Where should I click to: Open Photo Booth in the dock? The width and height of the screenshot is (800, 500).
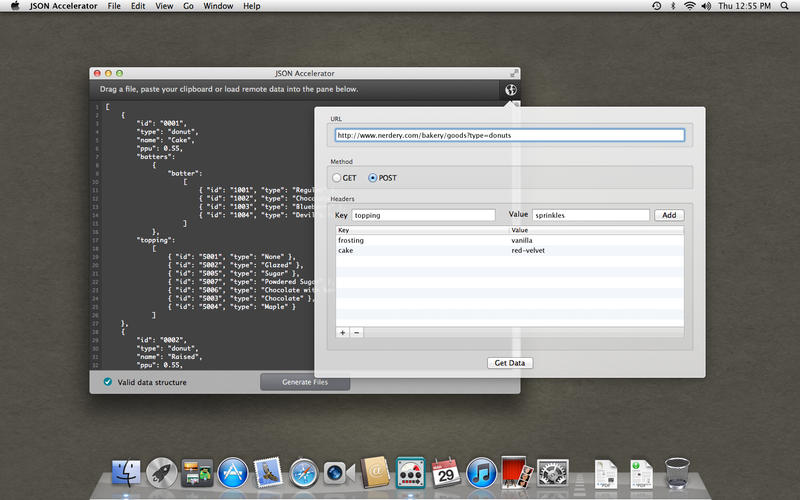coord(516,472)
